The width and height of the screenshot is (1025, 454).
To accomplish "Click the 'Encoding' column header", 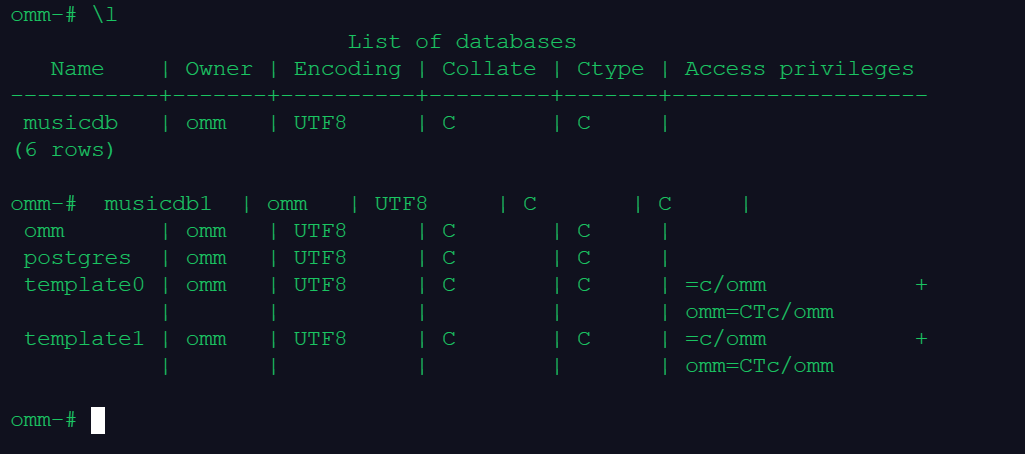I will pos(347,69).
